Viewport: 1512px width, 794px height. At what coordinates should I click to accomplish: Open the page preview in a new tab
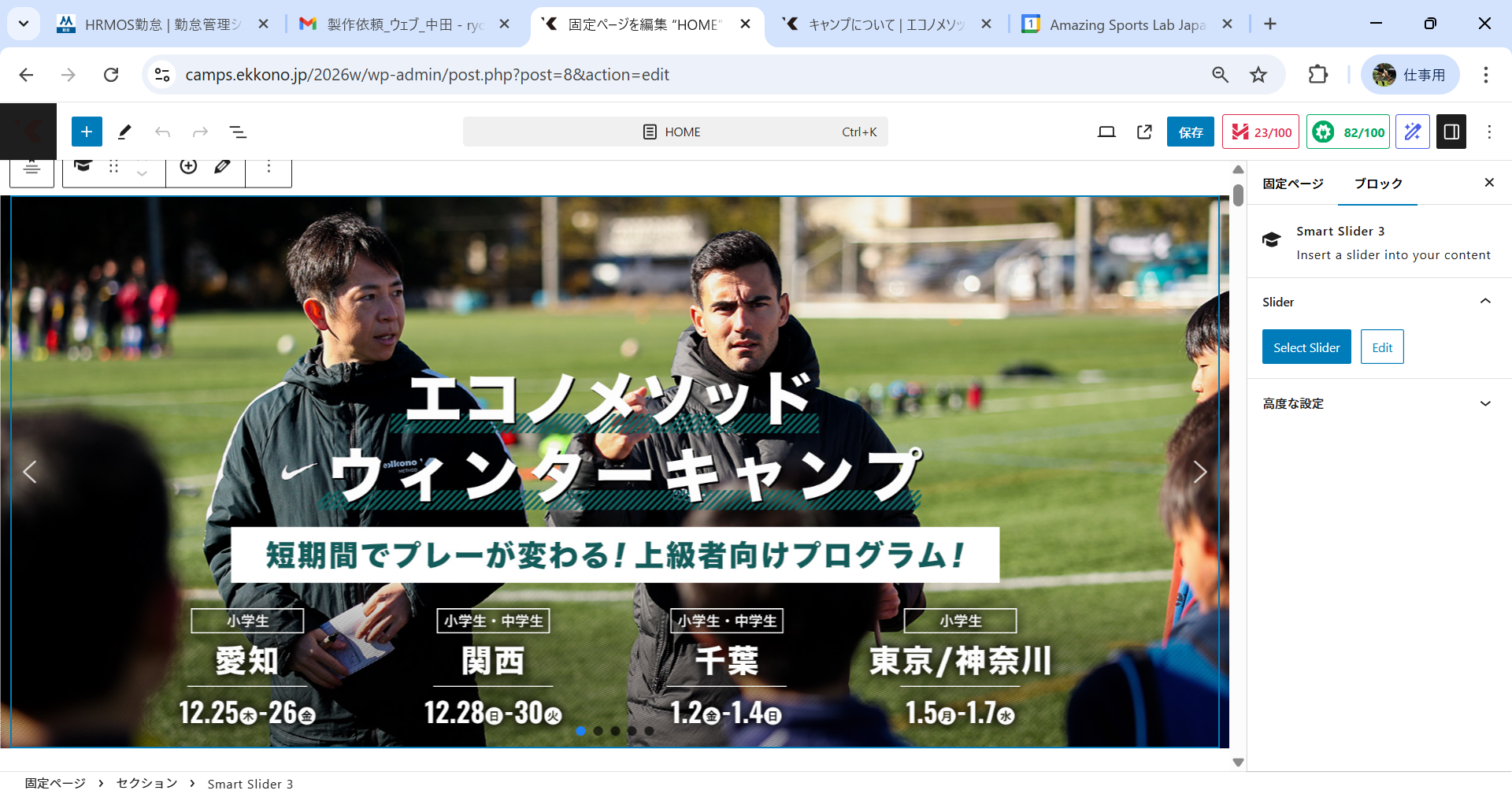[1144, 132]
